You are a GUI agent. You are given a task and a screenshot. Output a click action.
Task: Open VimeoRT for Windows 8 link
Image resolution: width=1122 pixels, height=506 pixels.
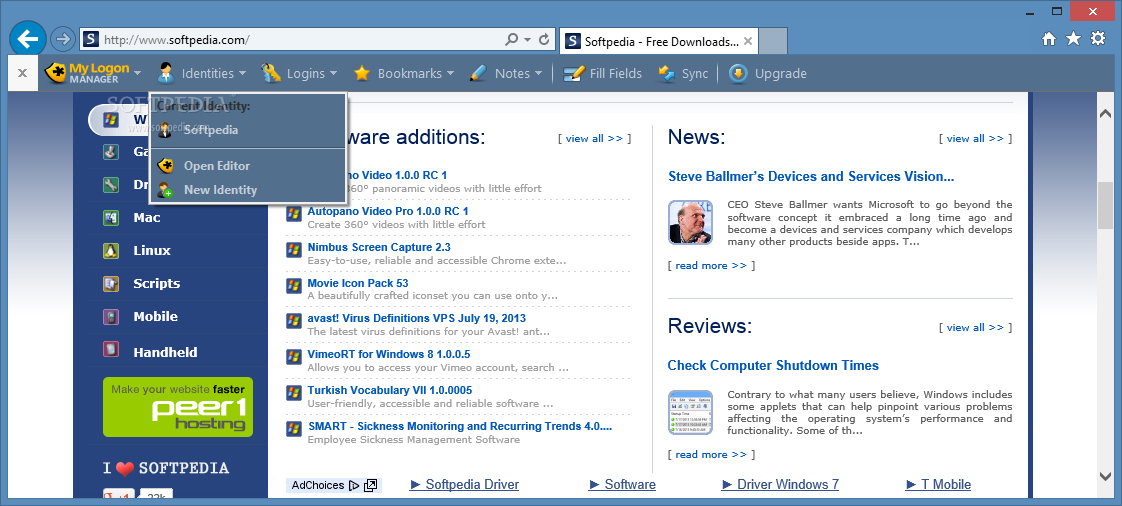[x=389, y=354]
